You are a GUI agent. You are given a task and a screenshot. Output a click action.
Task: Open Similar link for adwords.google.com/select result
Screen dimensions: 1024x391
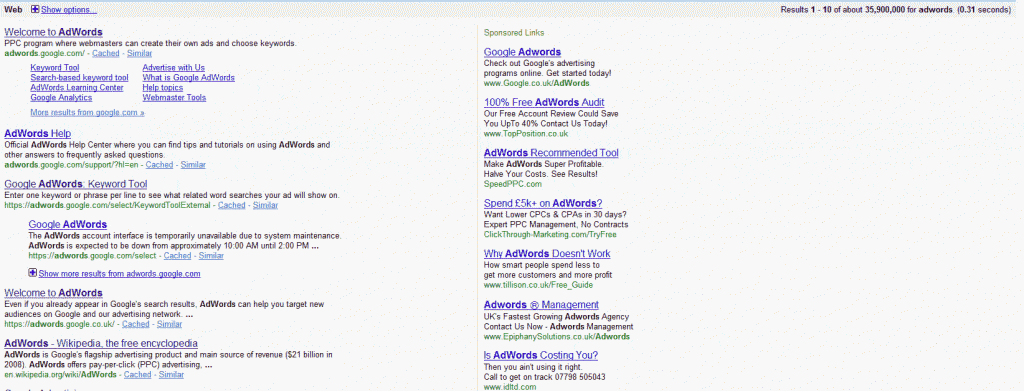212,256
